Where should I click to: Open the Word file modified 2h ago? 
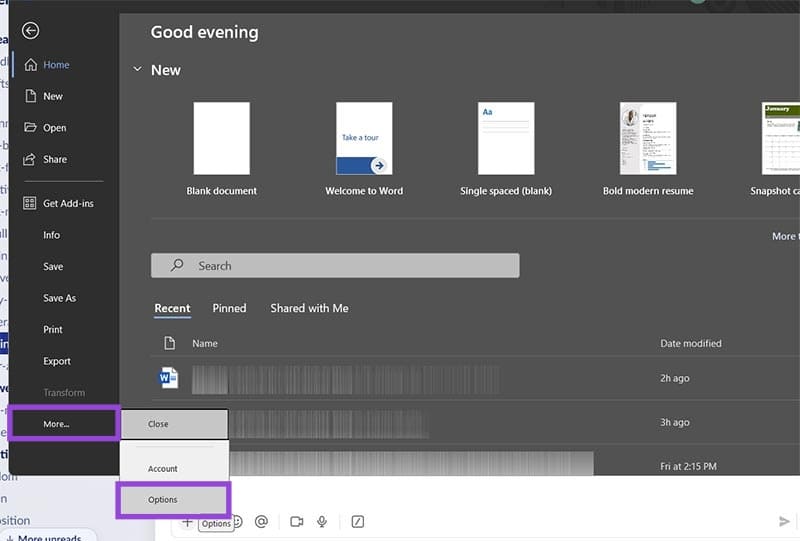click(x=476, y=379)
